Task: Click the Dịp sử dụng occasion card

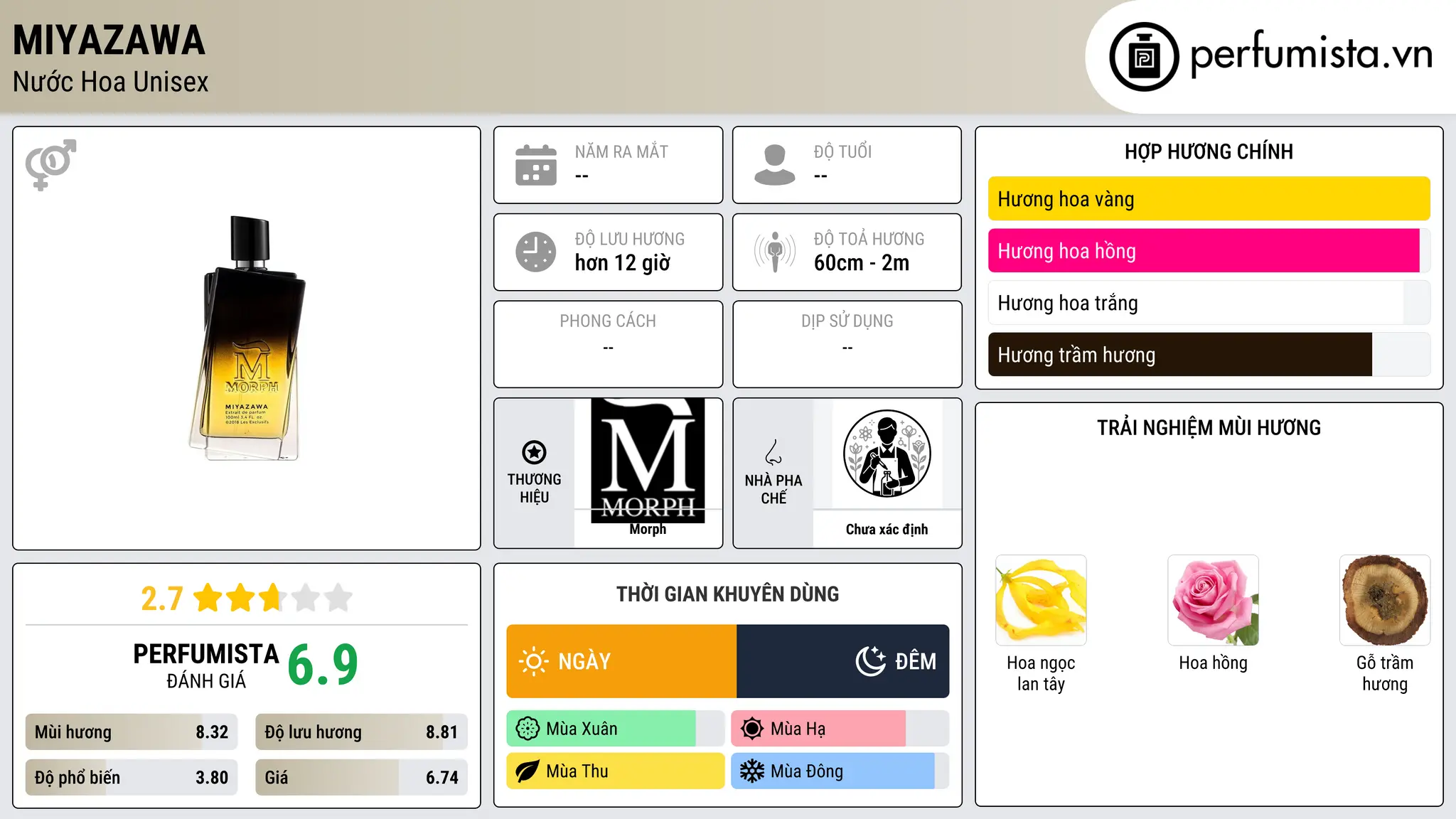Action: 847,344
